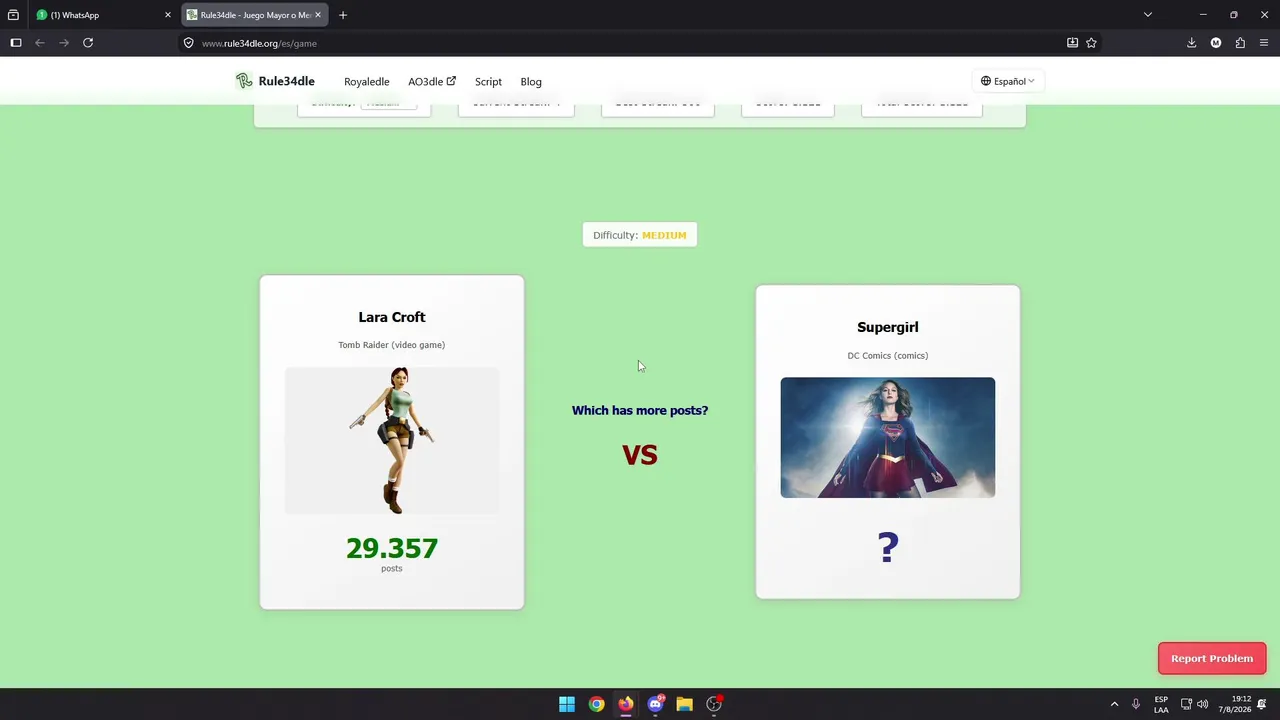Open the list all tabs dropdown
Screen dimensions: 1280x720
point(1148,15)
